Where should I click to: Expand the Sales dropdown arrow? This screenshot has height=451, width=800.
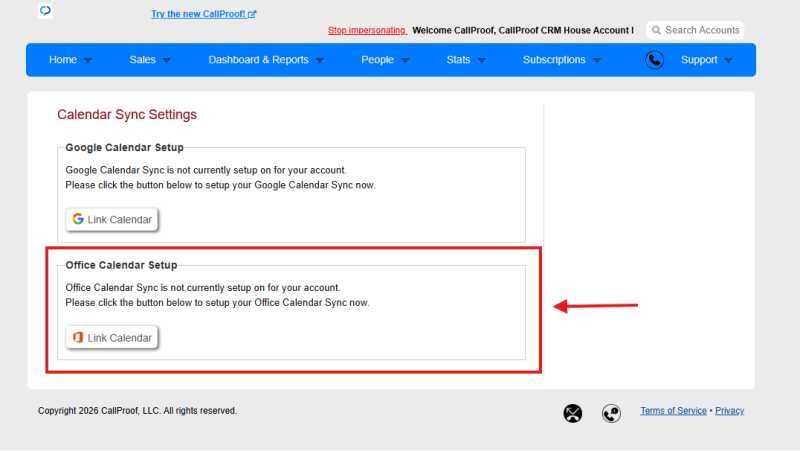[x=166, y=60]
